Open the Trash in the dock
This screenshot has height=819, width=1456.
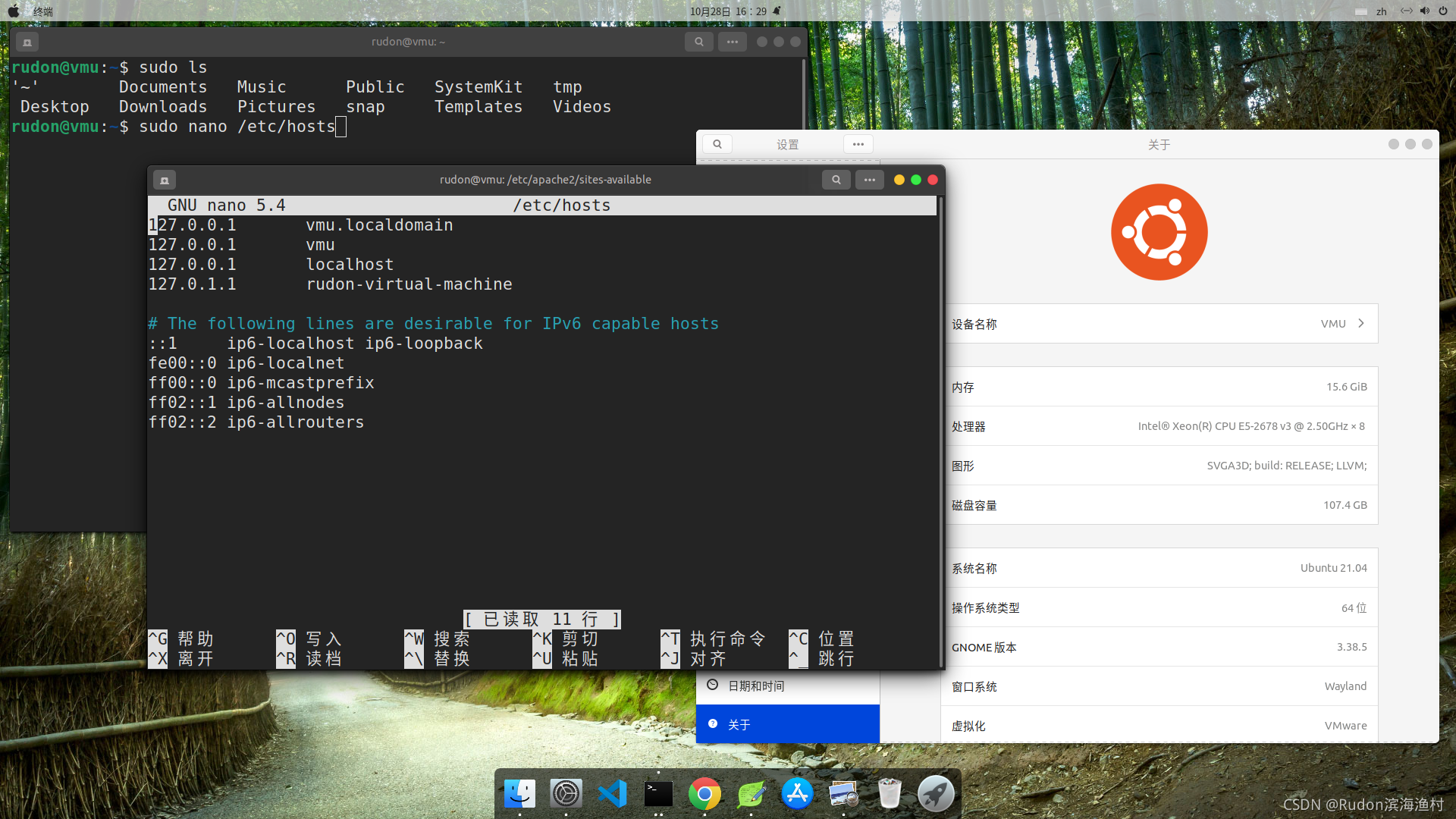(890, 794)
